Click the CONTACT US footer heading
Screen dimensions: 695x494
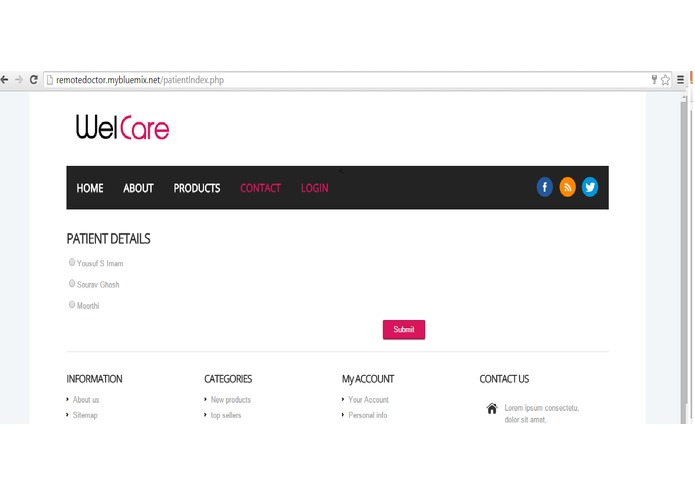point(504,379)
